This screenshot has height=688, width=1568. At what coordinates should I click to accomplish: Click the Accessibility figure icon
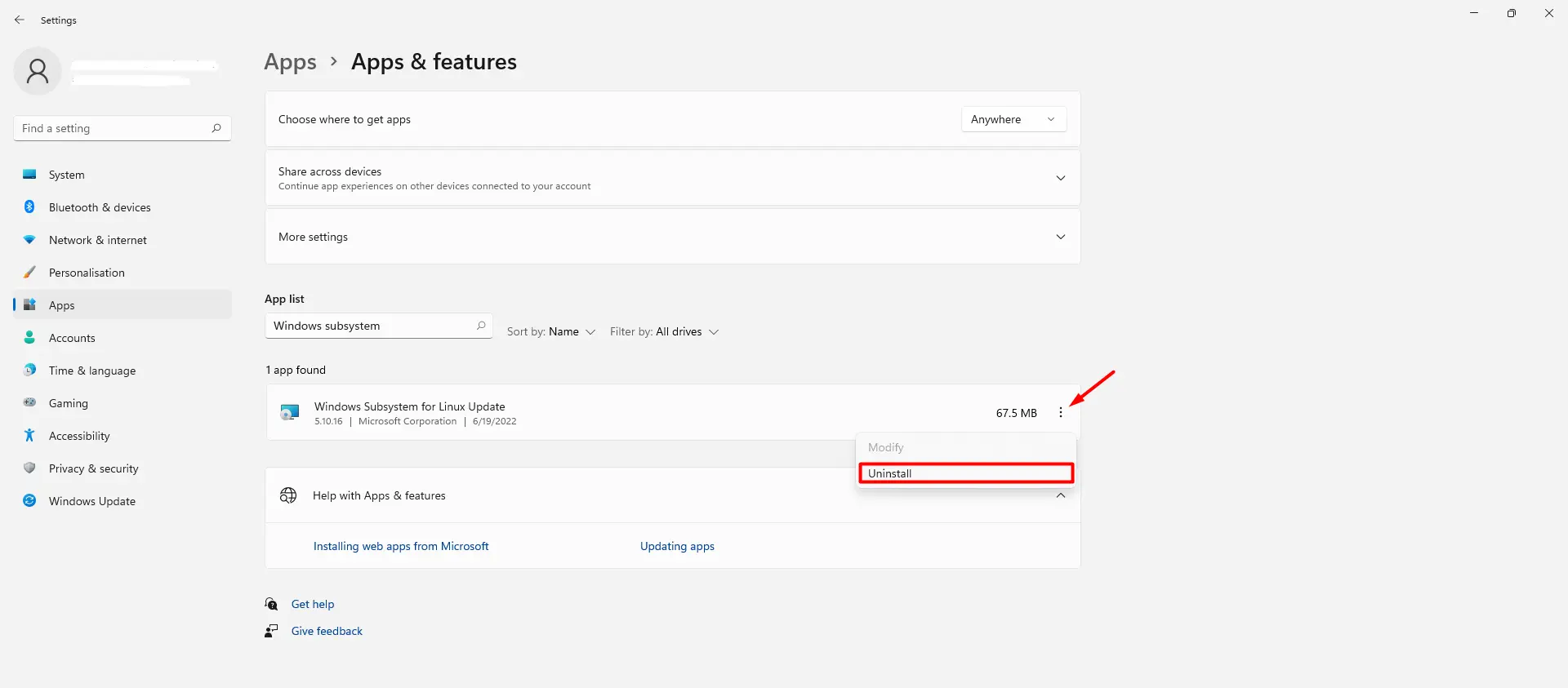point(29,435)
